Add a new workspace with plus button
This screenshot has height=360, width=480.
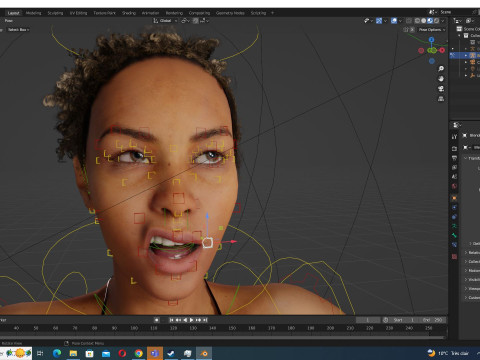click(272, 13)
